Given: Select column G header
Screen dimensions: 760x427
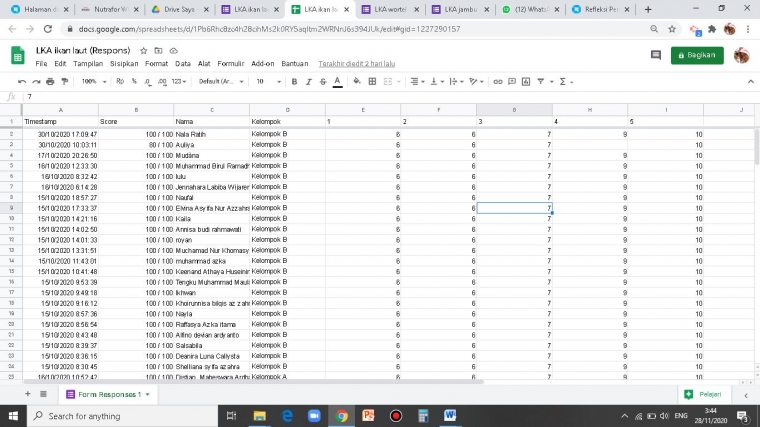Looking at the screenshot, I should [514, 110].
